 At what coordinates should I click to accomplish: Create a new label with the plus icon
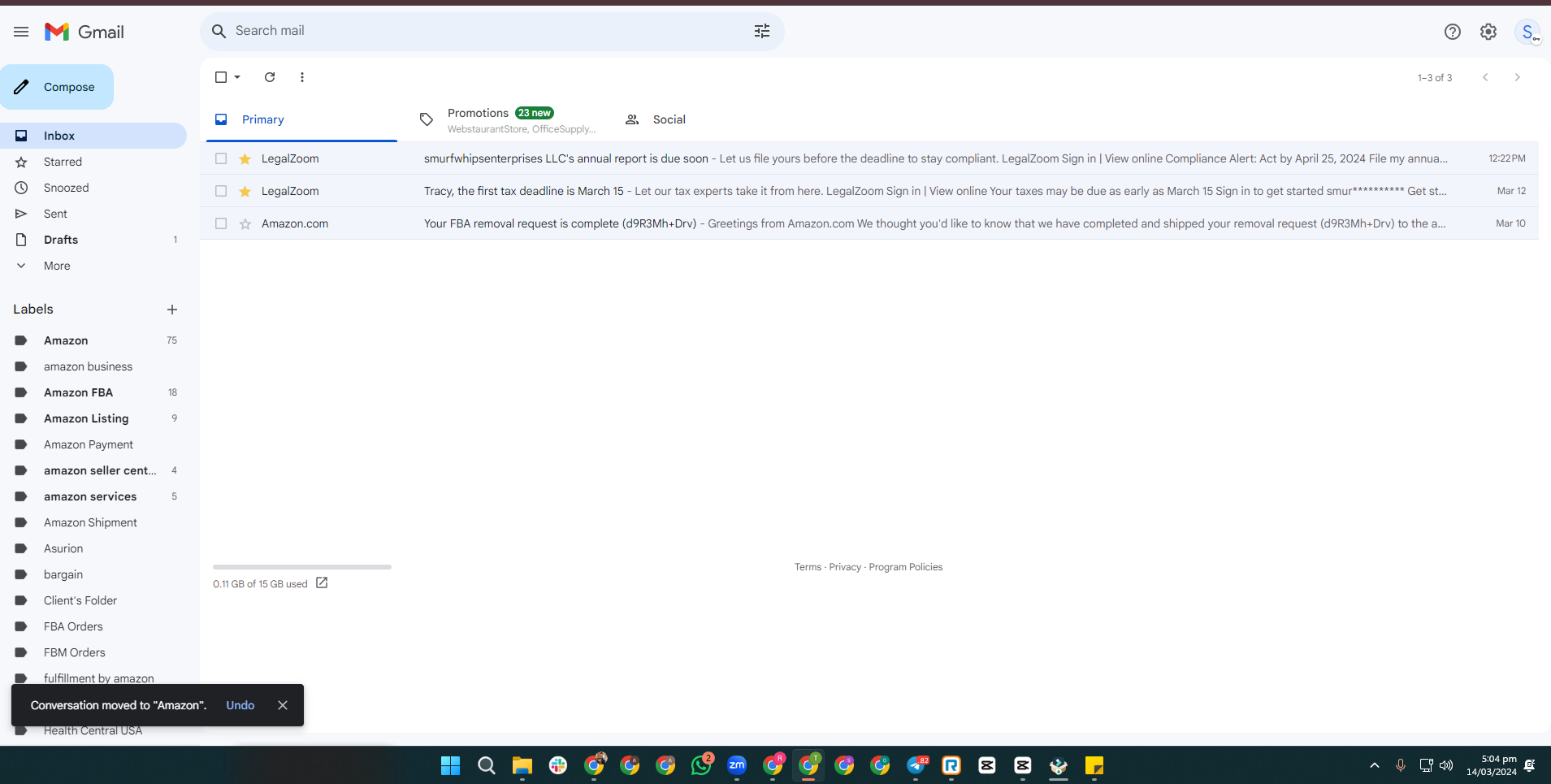172,310
